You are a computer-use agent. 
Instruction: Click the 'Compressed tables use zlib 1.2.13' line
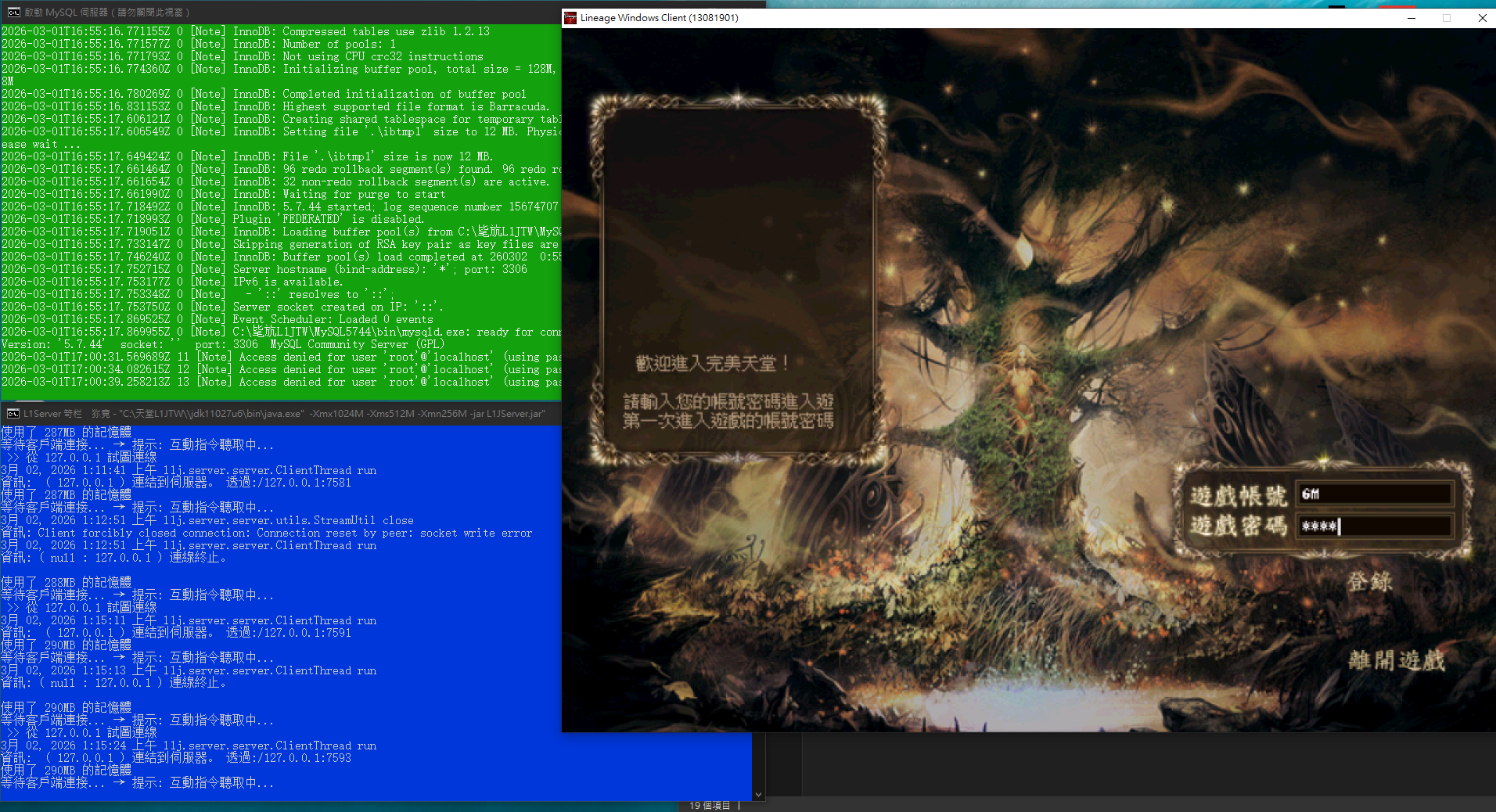tap(245, 31)
